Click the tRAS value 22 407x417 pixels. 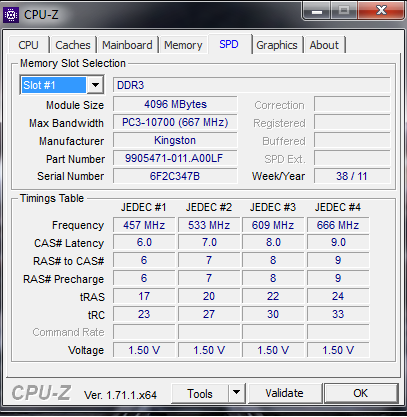273,296
